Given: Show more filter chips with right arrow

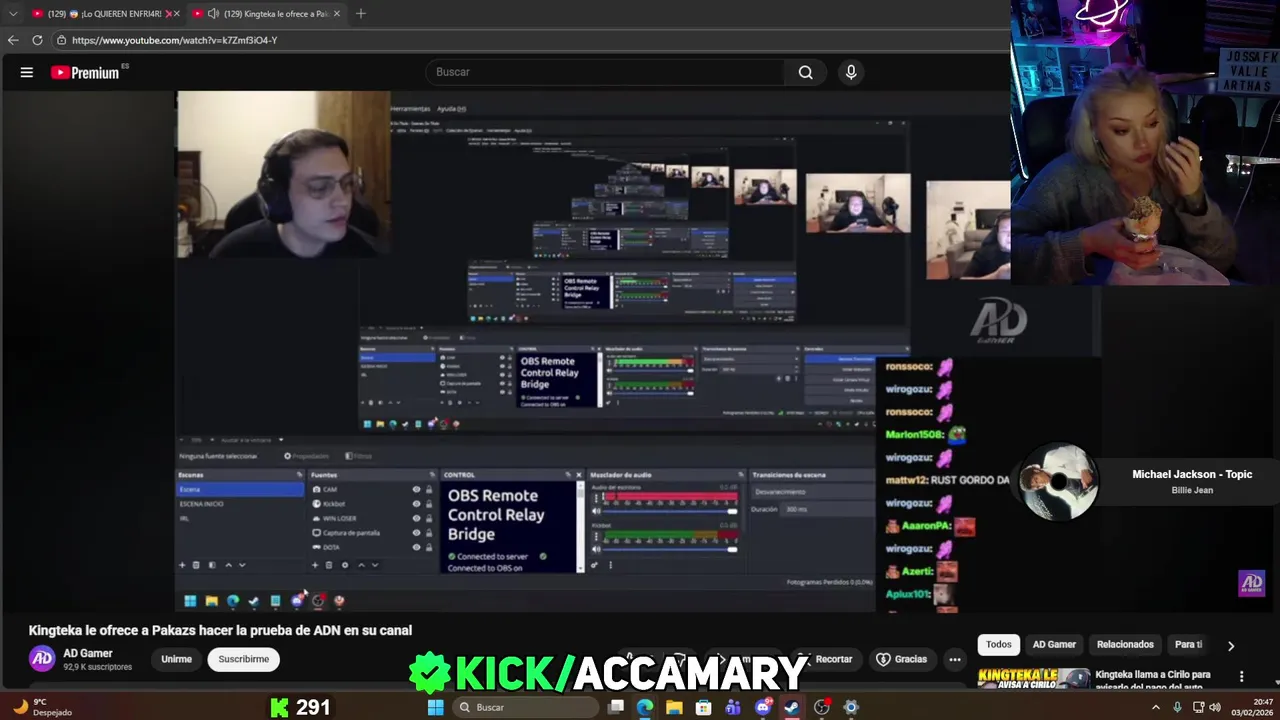Looking at the screenshot, I should point(1231,646).
